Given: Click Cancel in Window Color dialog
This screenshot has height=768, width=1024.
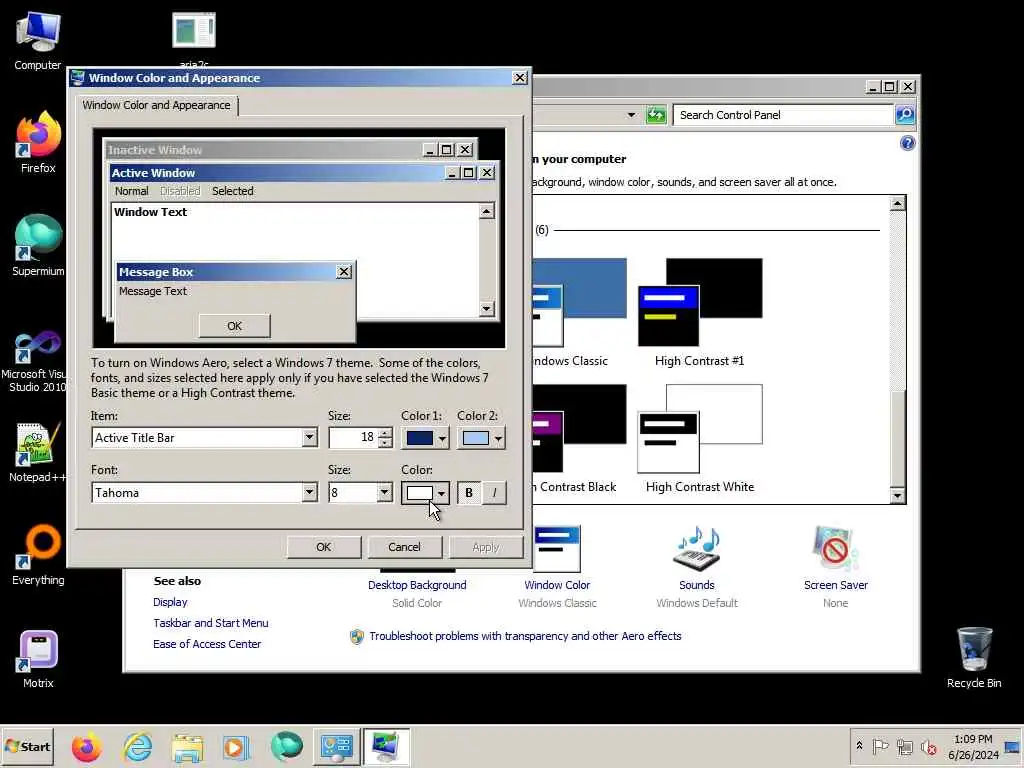Looking at the screenshot, I should tap(404, 547).
